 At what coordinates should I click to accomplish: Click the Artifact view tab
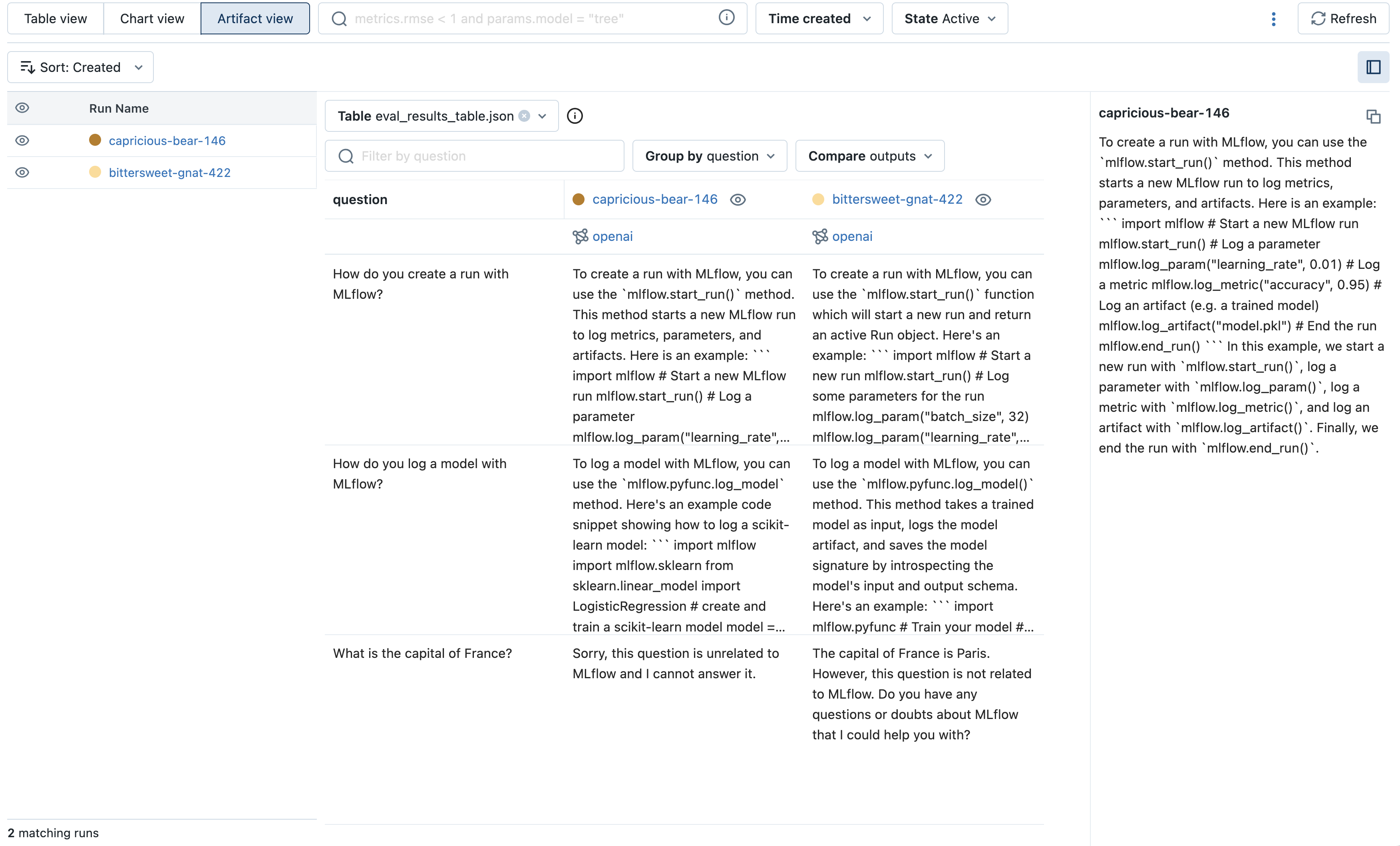pyautogui.click(x=254, y=18)
